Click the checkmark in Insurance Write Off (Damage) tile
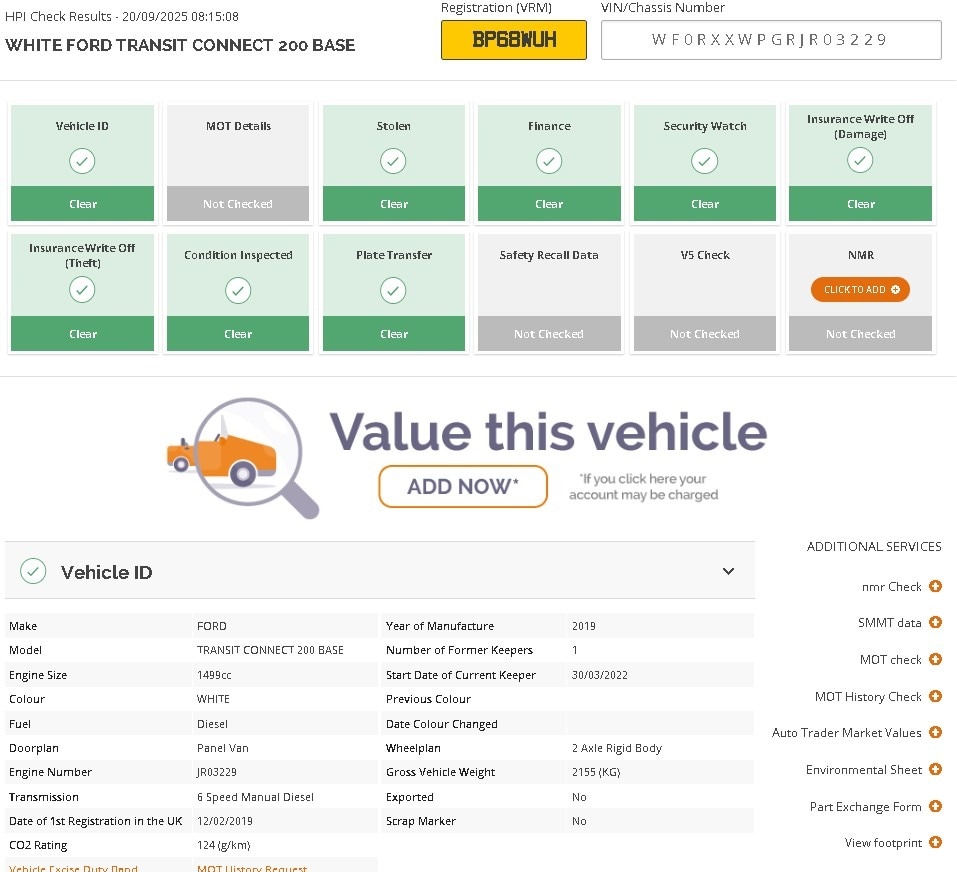 coord(860,160)
